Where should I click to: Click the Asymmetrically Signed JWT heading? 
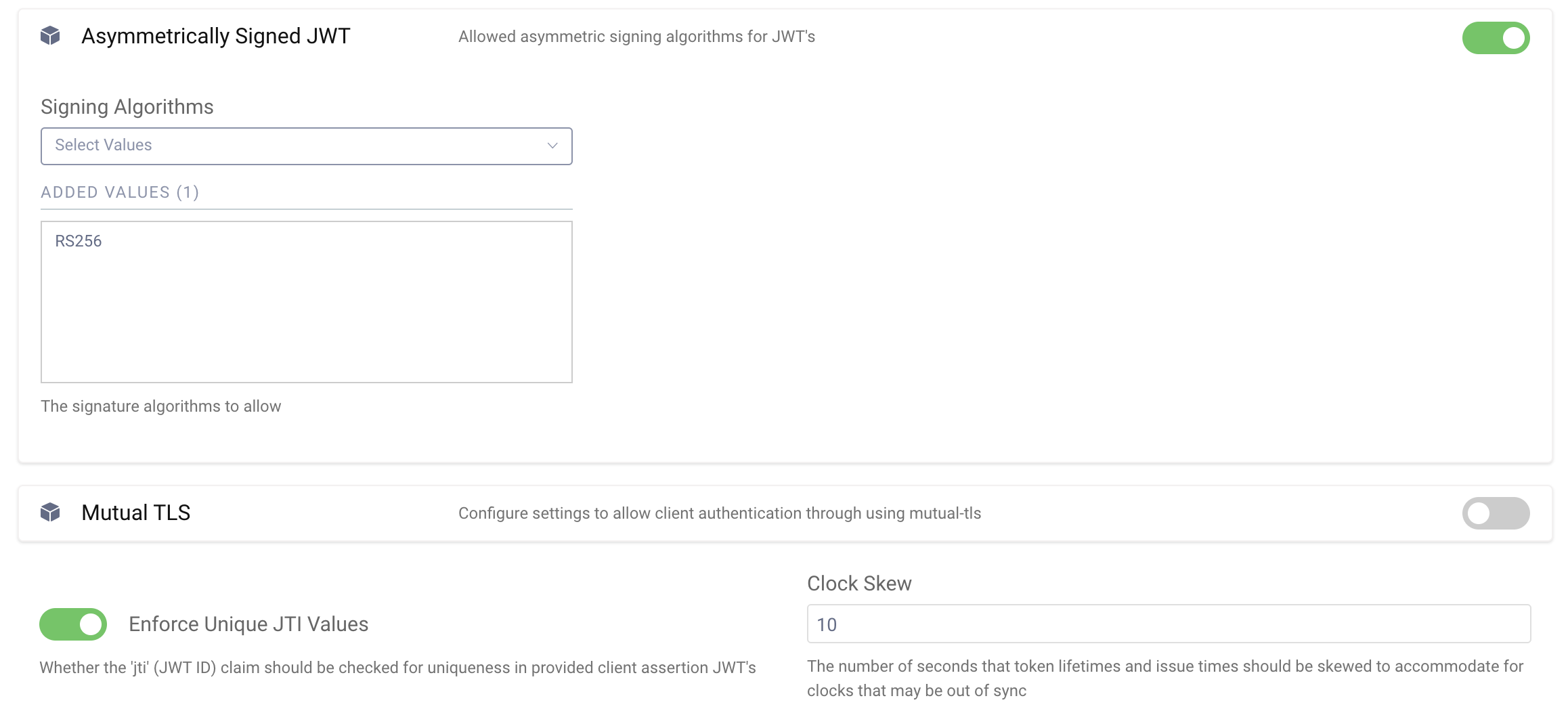(216, 37)
